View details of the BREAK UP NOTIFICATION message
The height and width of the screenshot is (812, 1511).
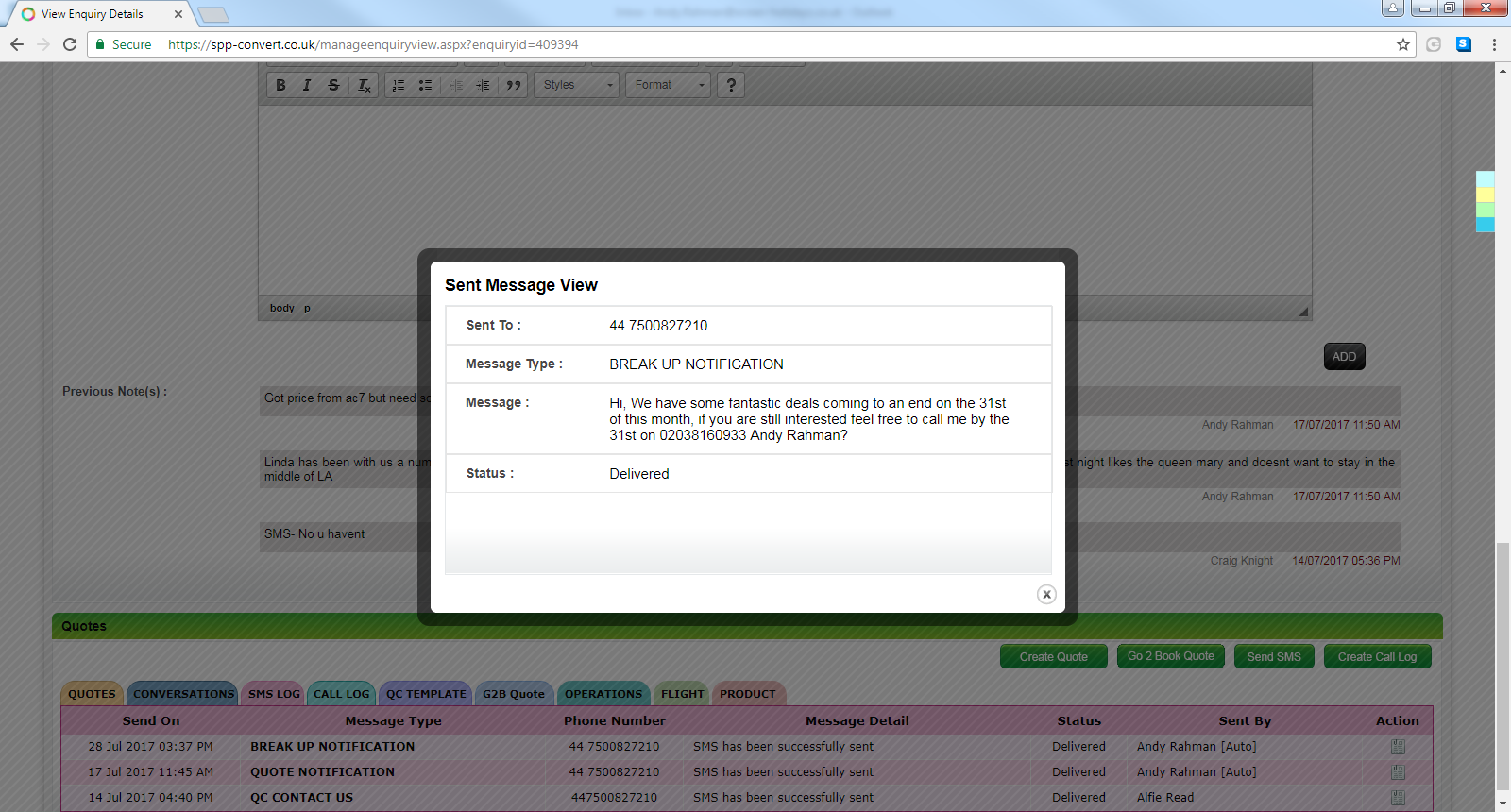point(1398,747)
